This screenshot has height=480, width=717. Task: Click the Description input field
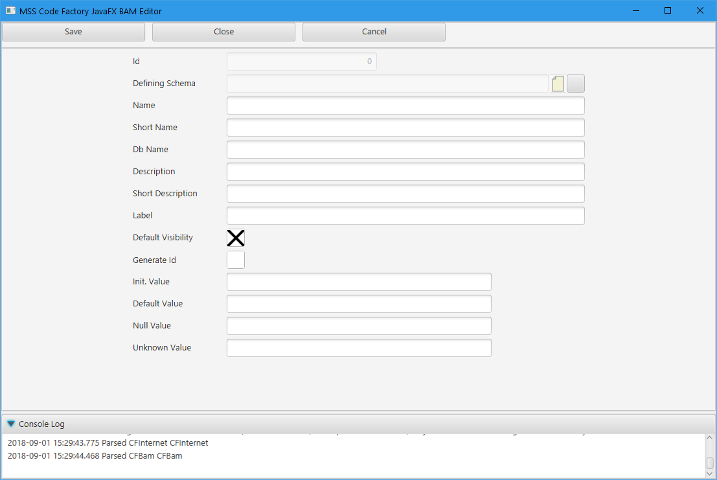click(405, 172)
